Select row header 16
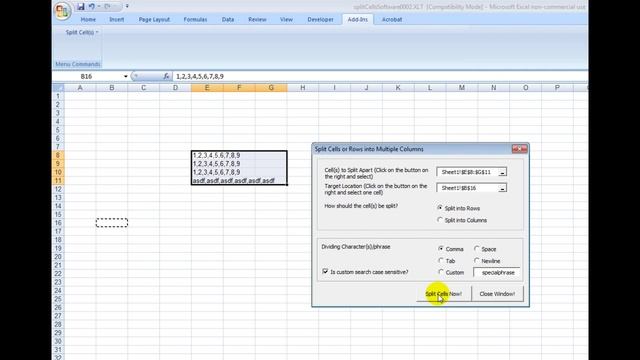This screenshot has width=640, height=360. 58,223
